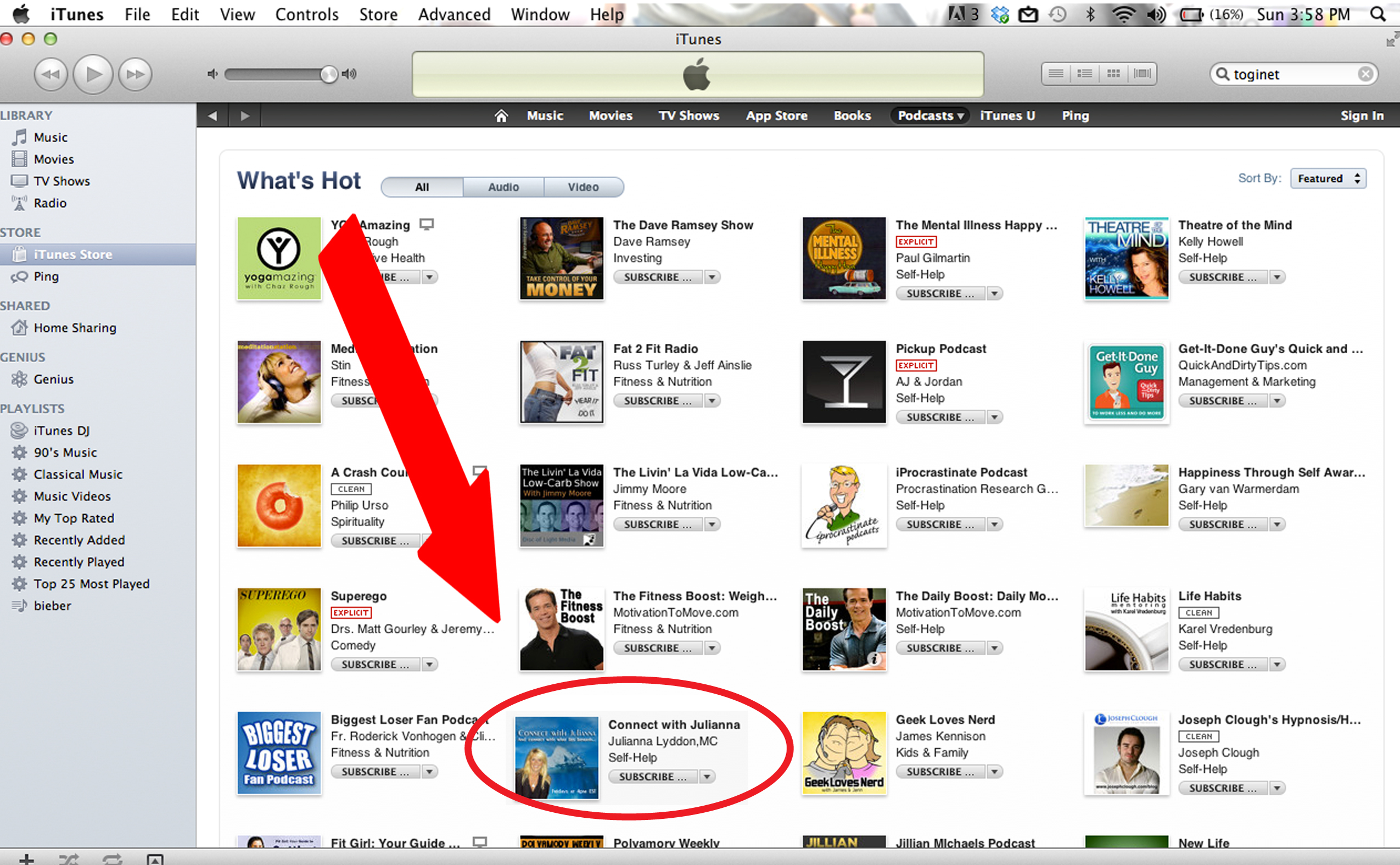Screen dimensions: 1400x865
Task: Toggle shuffle in bottom bar
Action: 69,859
